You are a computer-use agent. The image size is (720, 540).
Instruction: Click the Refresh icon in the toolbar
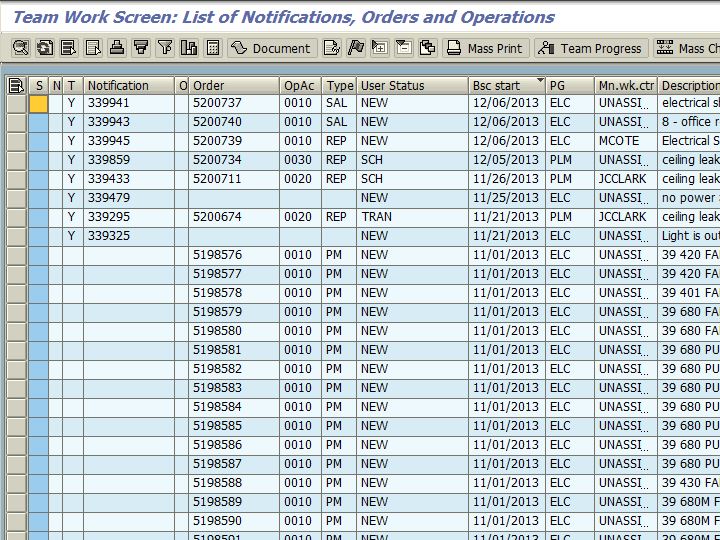(45, 48)
